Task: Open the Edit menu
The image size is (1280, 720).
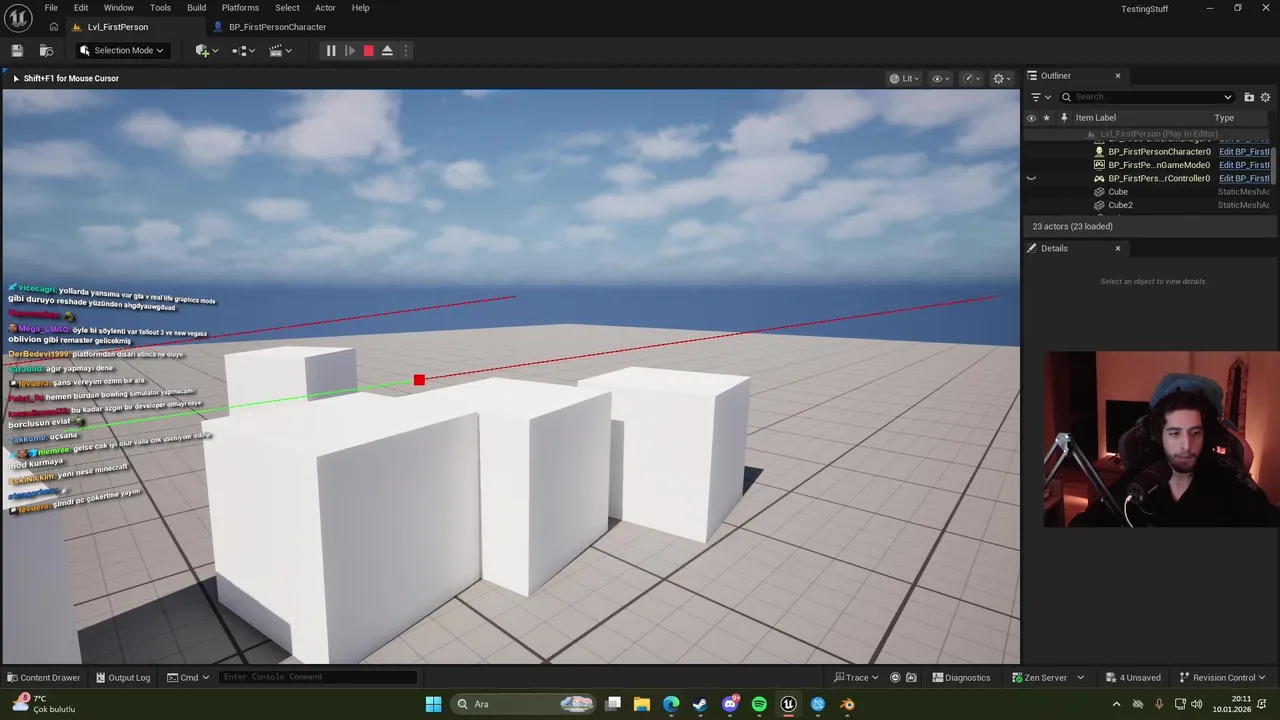Action: (81, 8)
